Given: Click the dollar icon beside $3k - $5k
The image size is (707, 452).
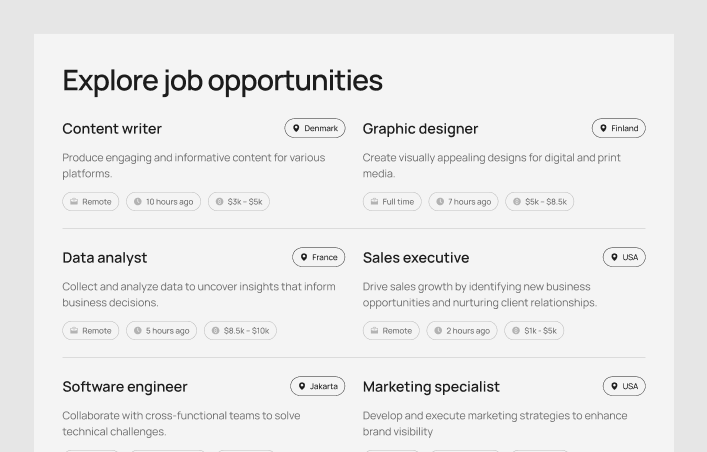Looking at the screenshot, I should coord(220,201).
